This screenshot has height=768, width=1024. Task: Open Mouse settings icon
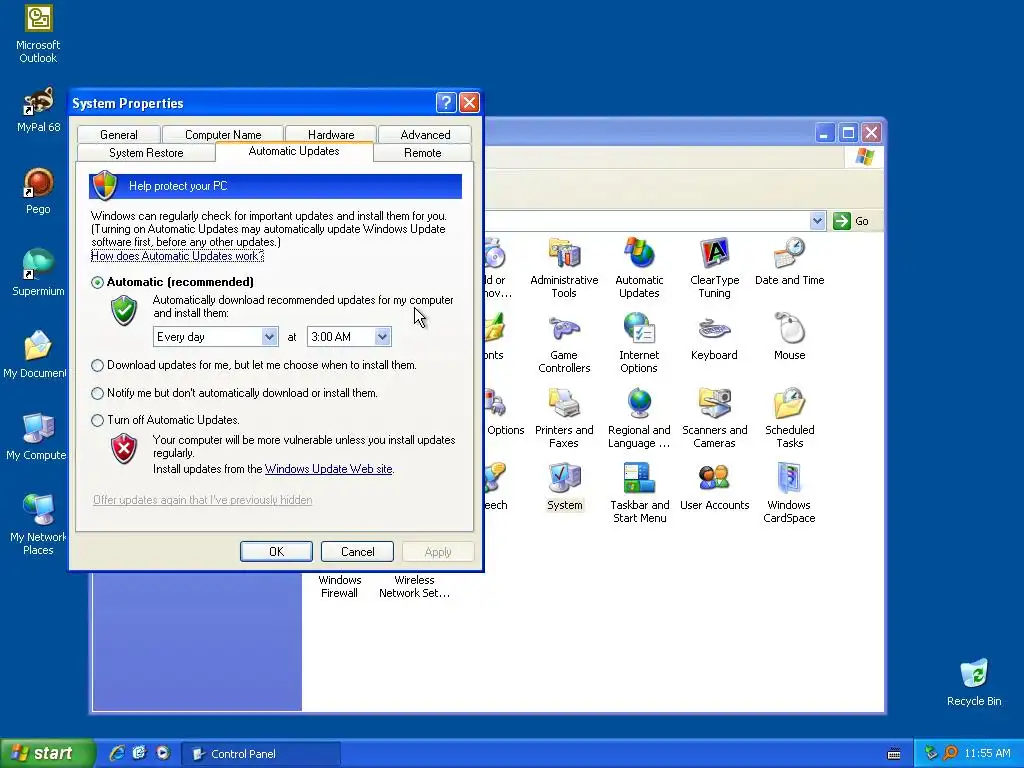789,337
